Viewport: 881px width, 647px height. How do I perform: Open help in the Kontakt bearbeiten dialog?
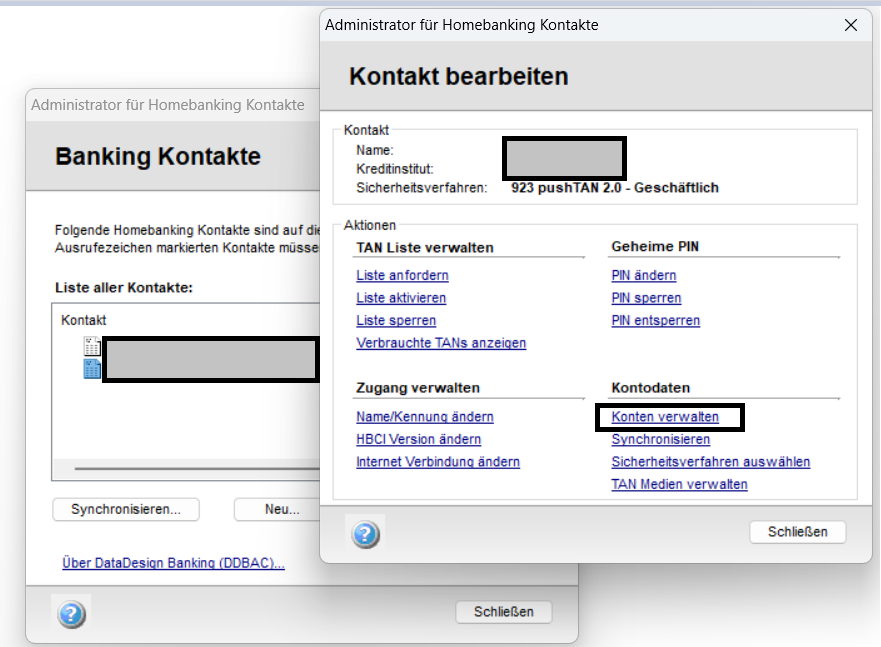tap(365, 534)
